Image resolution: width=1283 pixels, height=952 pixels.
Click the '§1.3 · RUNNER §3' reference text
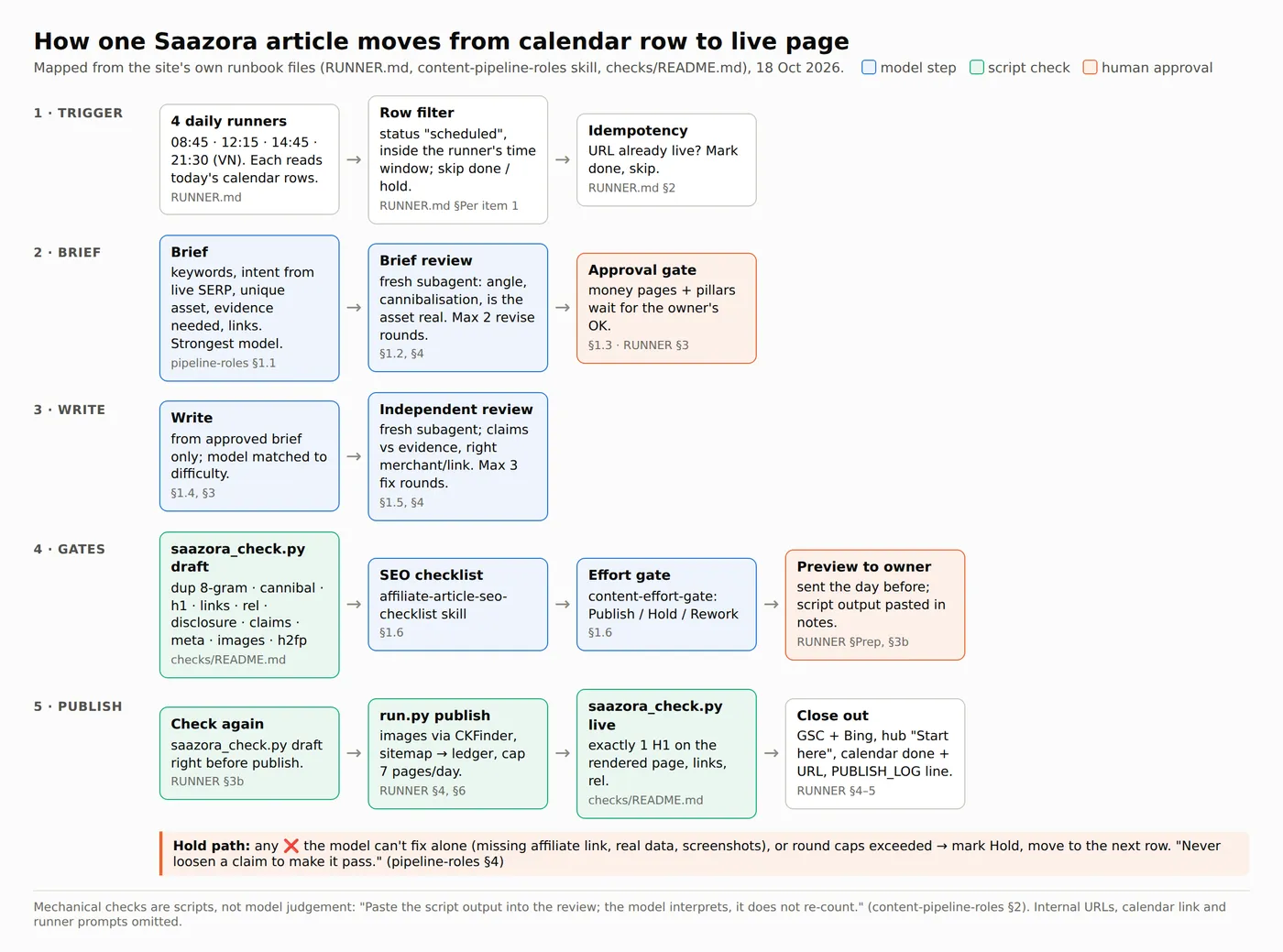(x=638, y=345)
